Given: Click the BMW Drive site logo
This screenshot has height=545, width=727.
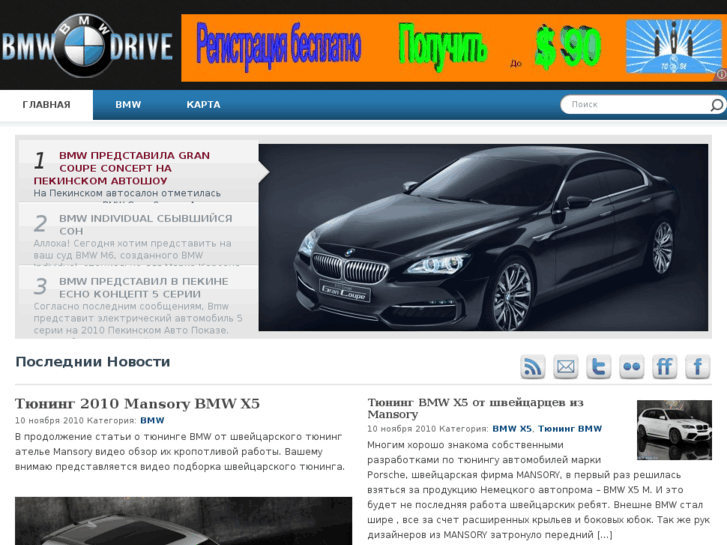Looking at the screenshot, I should tap(87, 45).
